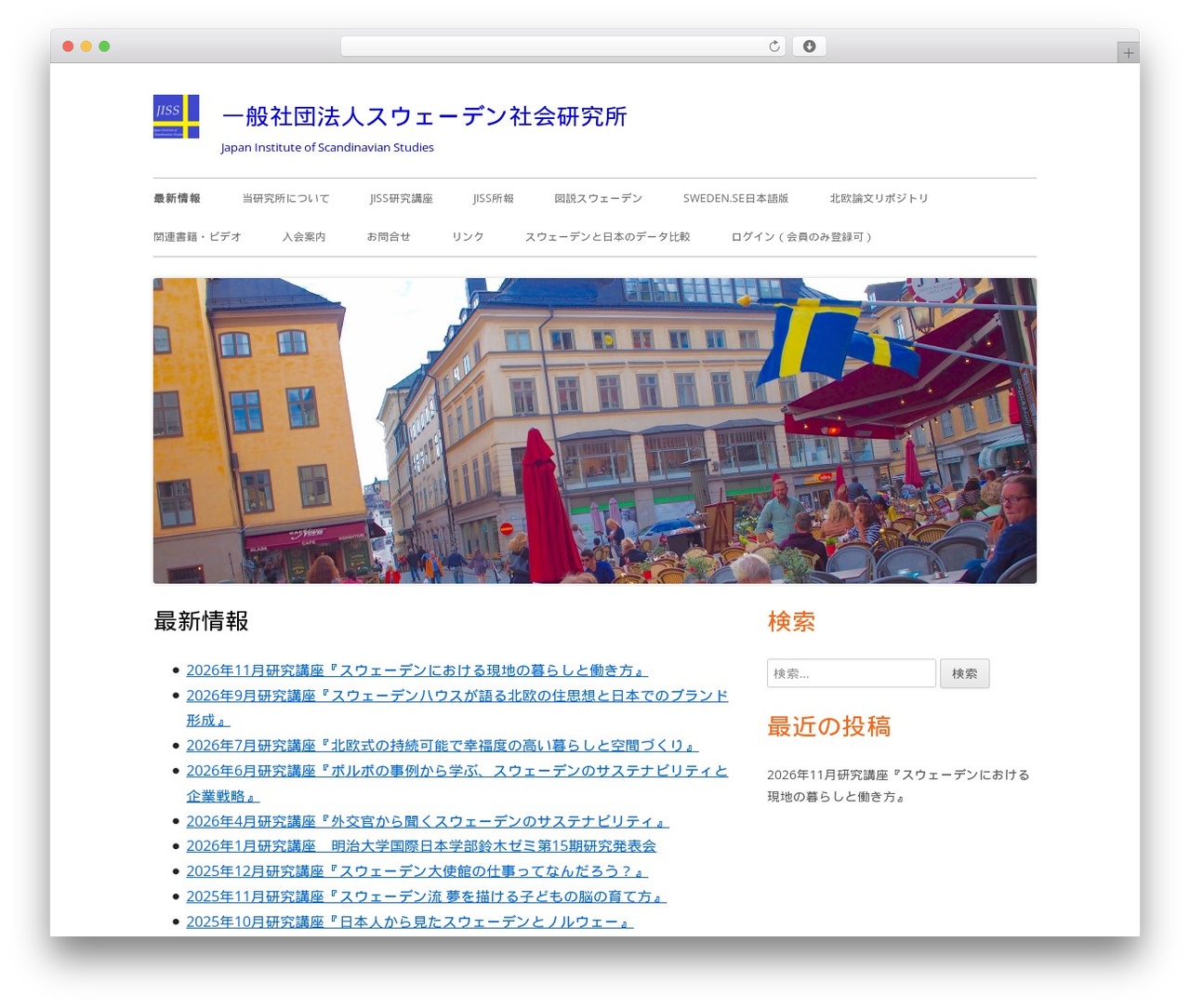Open the 当研究所について menu item
Viewport: 1190px width, 1008px height.
(x=285, y=198)
